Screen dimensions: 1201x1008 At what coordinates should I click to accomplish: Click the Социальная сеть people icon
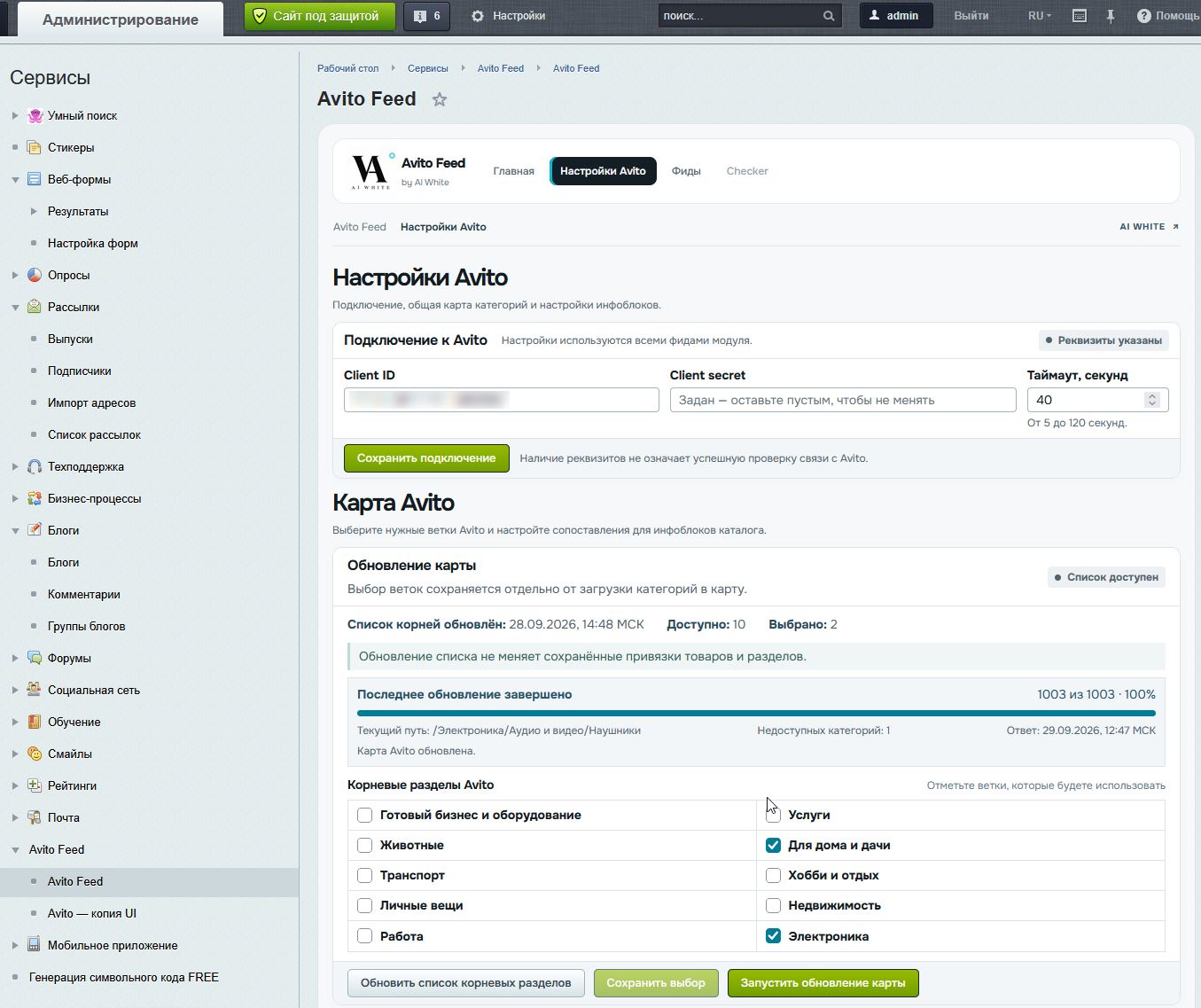(x=35, y=690)
